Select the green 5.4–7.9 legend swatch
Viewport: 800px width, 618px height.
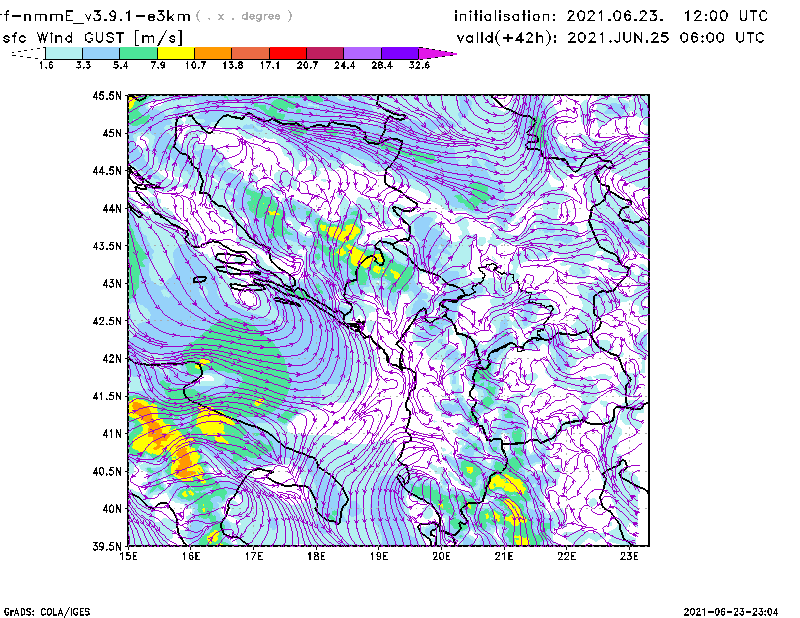pyautogui.click(x=139, y=53)
